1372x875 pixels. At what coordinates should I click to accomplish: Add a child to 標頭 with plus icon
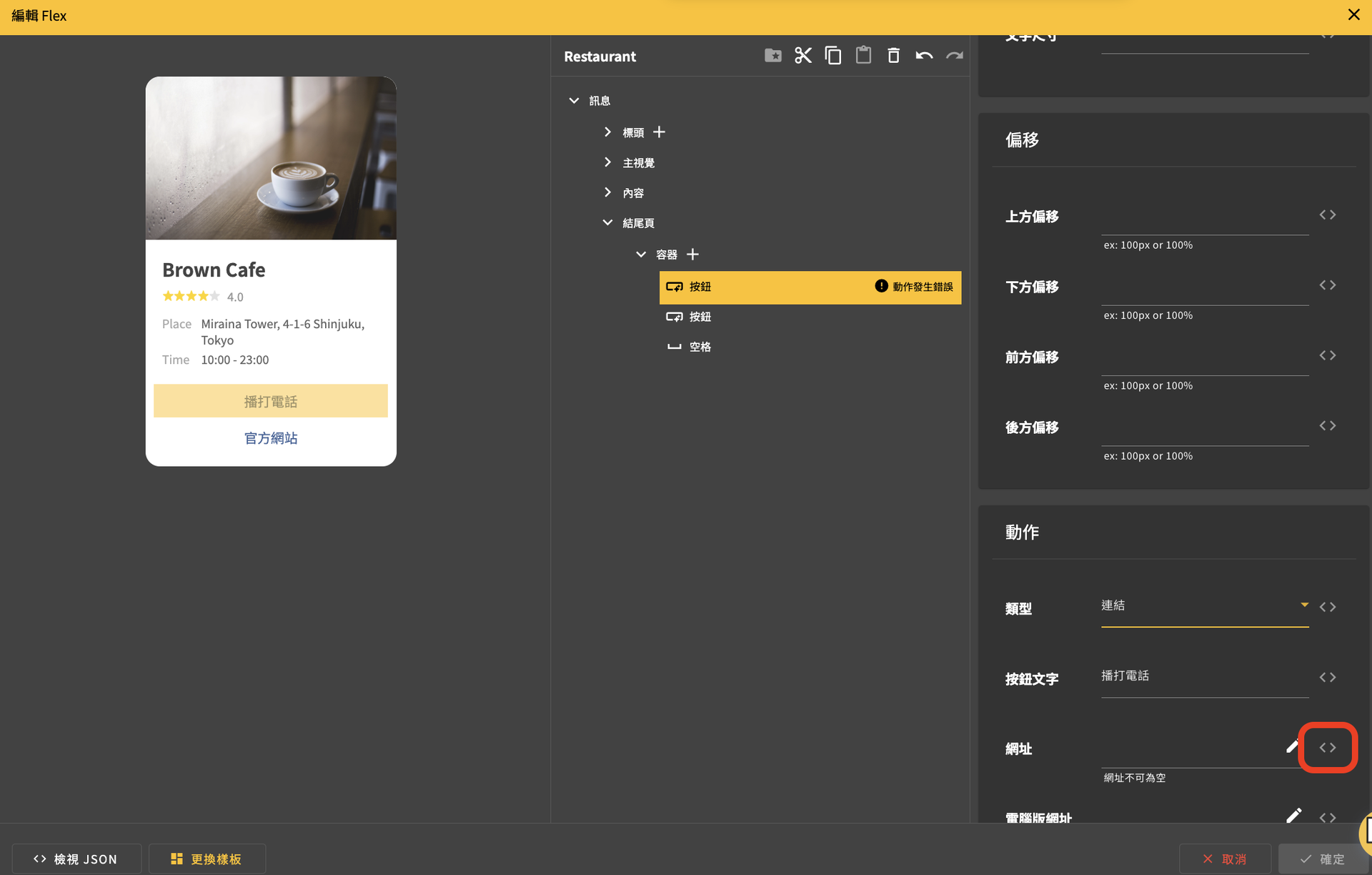tap(659, 132)
